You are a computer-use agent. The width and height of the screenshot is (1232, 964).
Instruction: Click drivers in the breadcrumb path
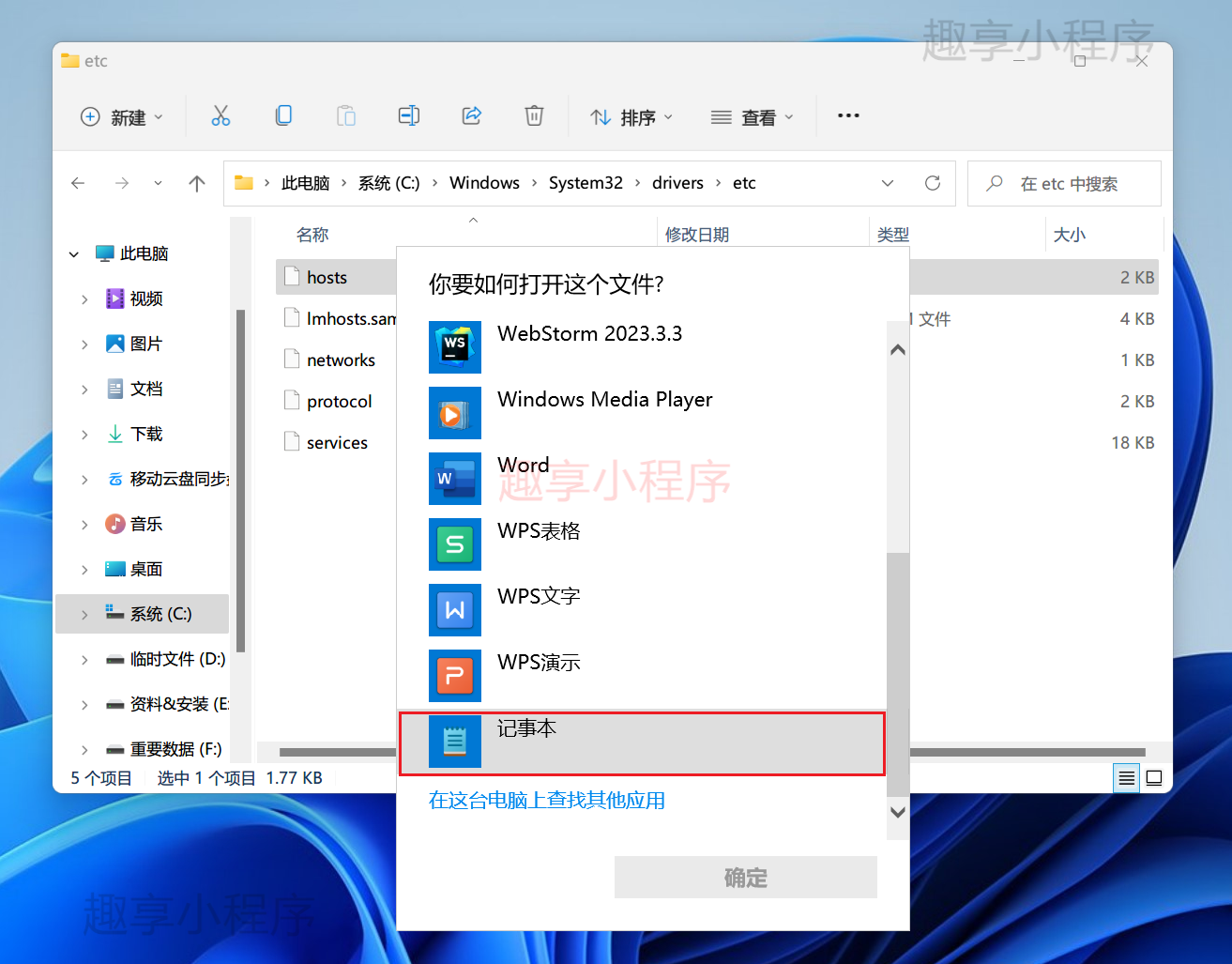(677, 183)
